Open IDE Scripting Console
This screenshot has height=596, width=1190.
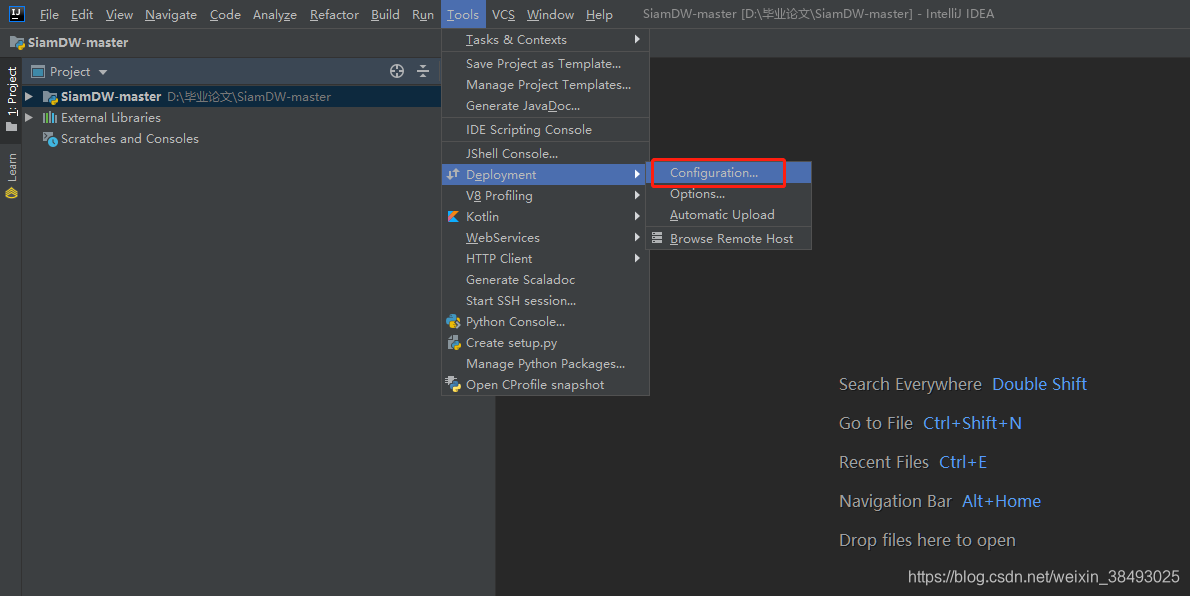click(545, 130)
